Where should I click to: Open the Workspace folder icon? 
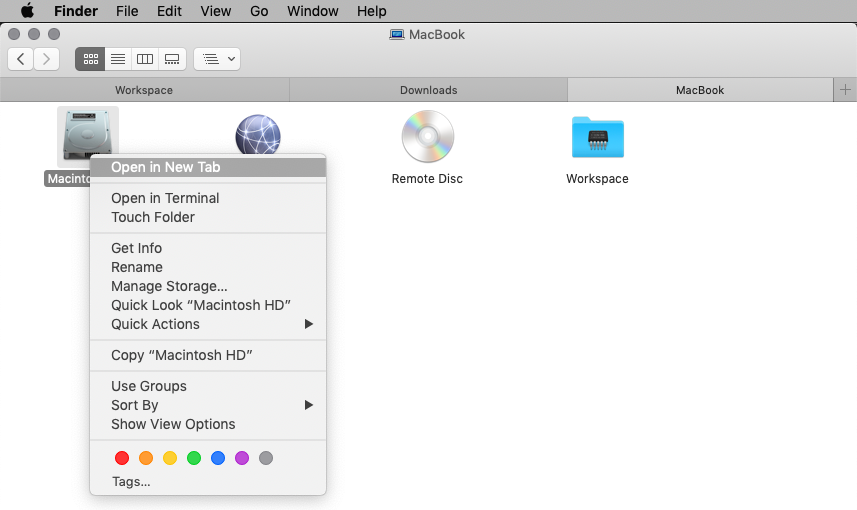(x=597, y=137)
